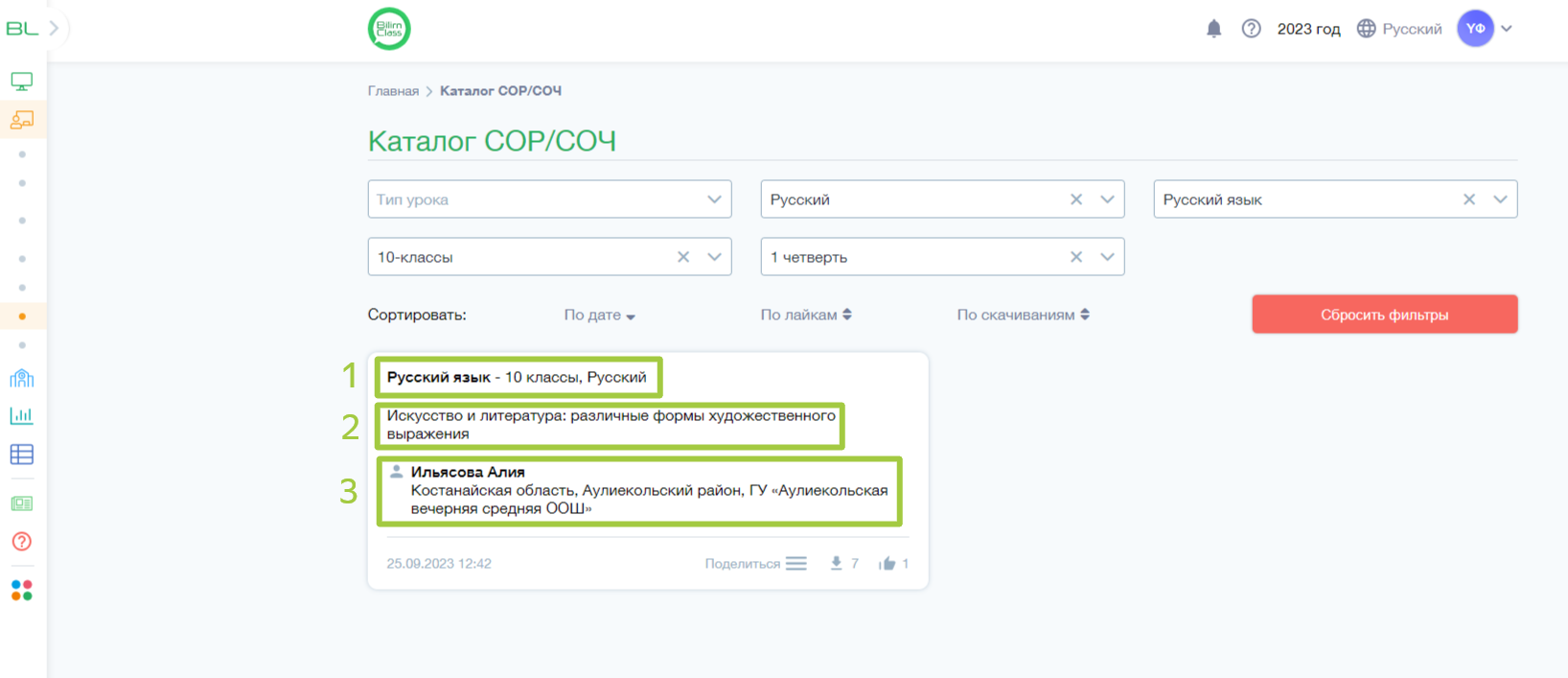
Task: Click the Сбросить фильтры button
Action: point(1385,315)
